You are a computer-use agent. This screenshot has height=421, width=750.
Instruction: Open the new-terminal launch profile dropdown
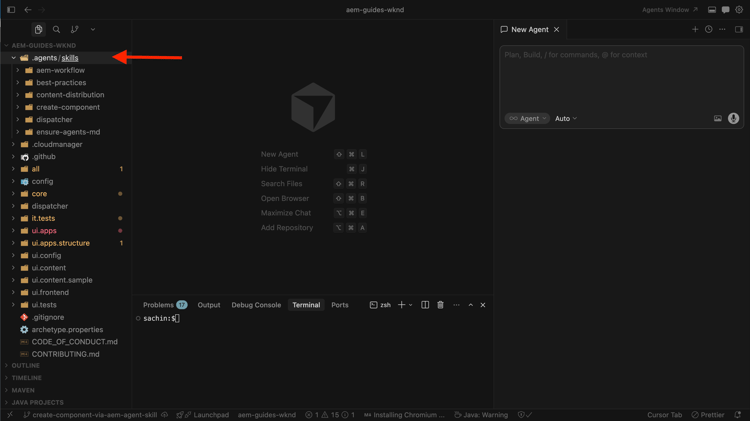click(410, 305)
